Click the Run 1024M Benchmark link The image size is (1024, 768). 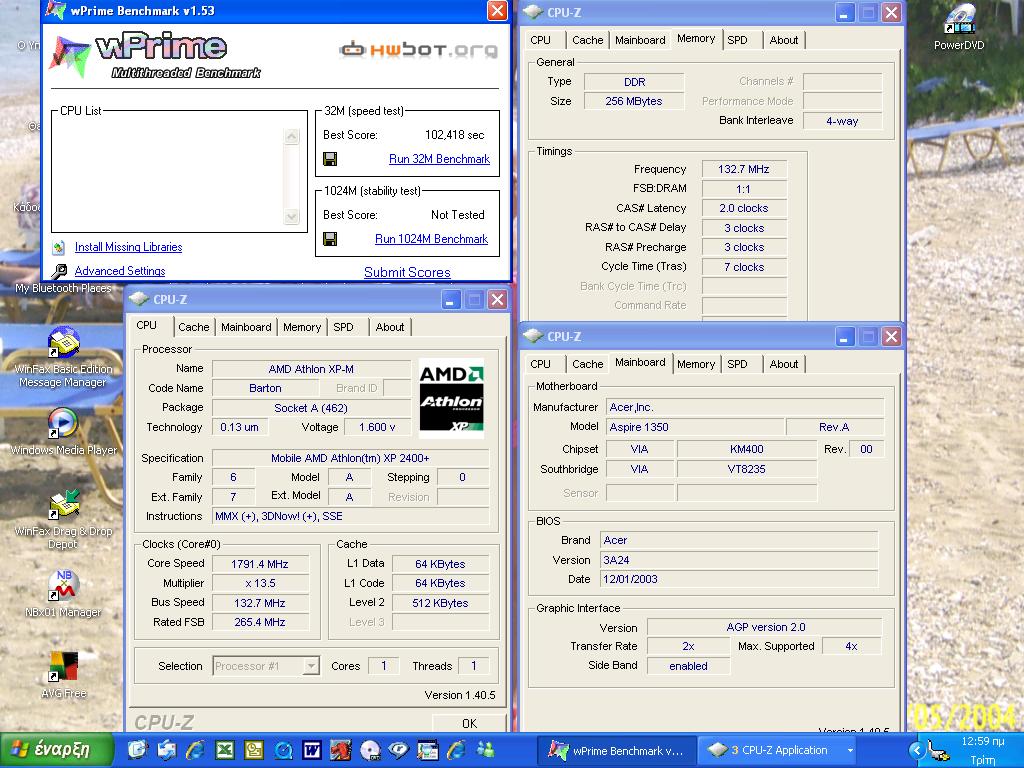click(431, 239)
